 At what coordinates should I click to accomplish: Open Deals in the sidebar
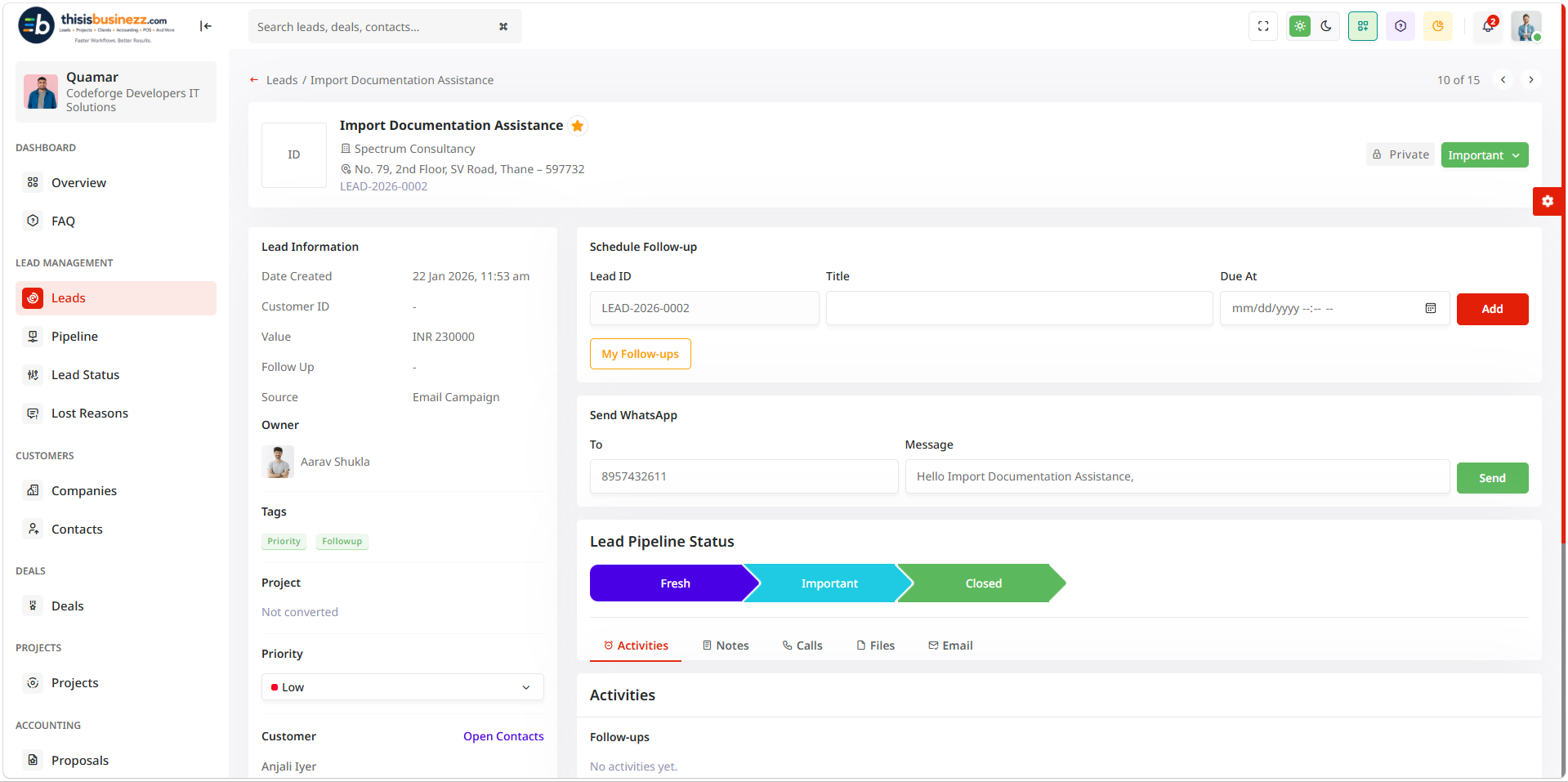(116, 606)
